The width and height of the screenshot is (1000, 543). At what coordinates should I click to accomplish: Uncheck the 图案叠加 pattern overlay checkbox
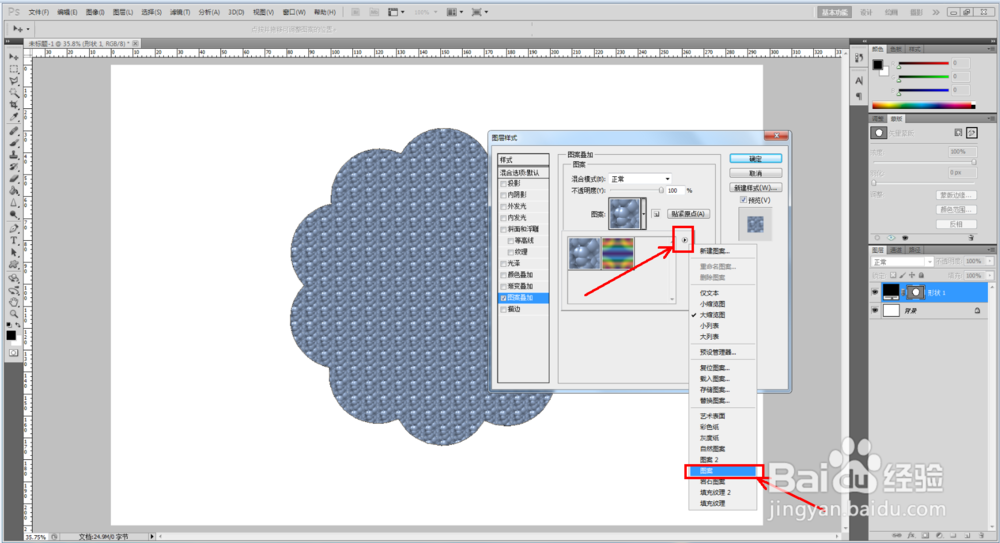tap(503, 298)
